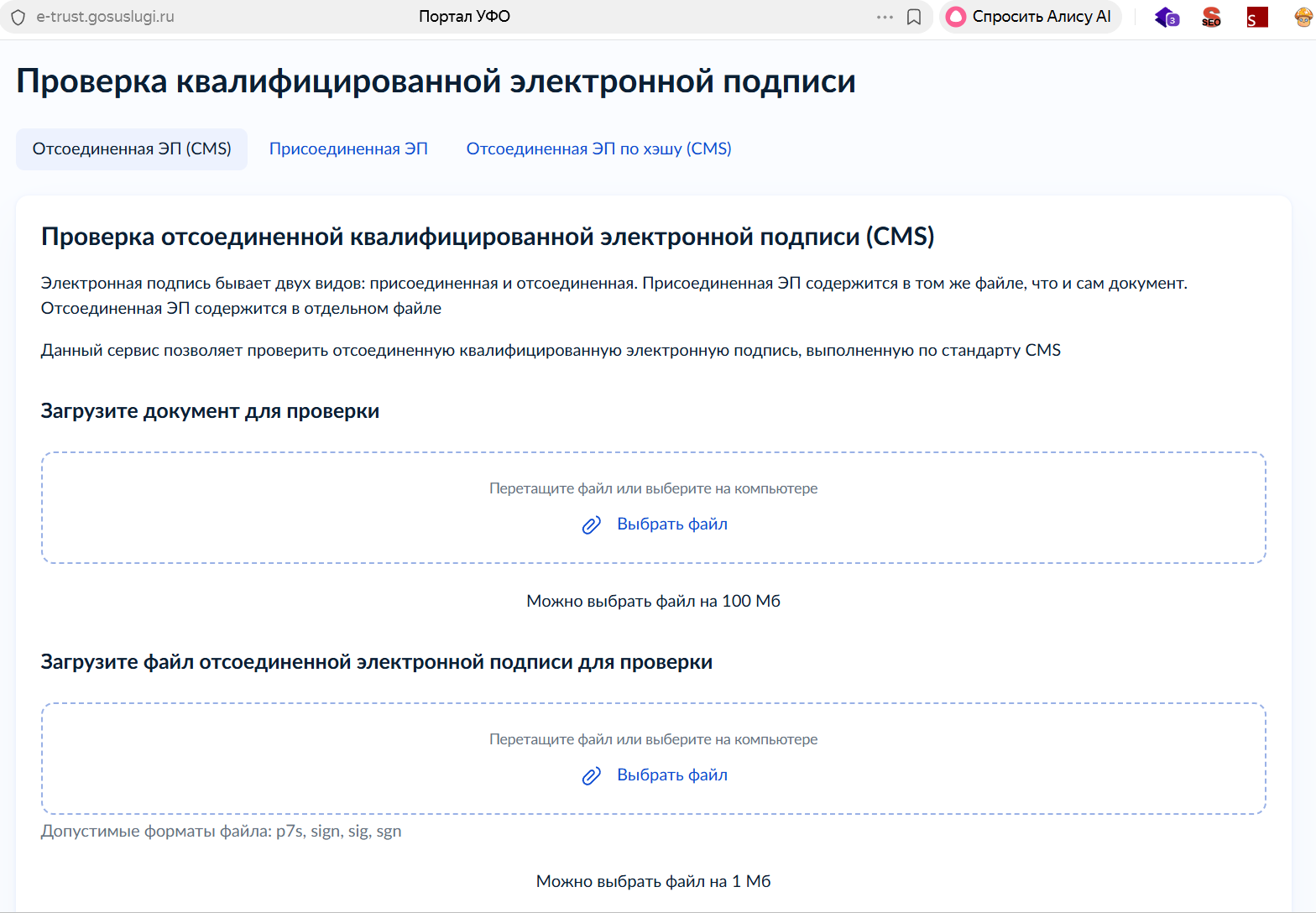Click the e-trust.gosuslugi.ru address field
The height and width of the screenshot is (913, 1316).
click(105, 17)
